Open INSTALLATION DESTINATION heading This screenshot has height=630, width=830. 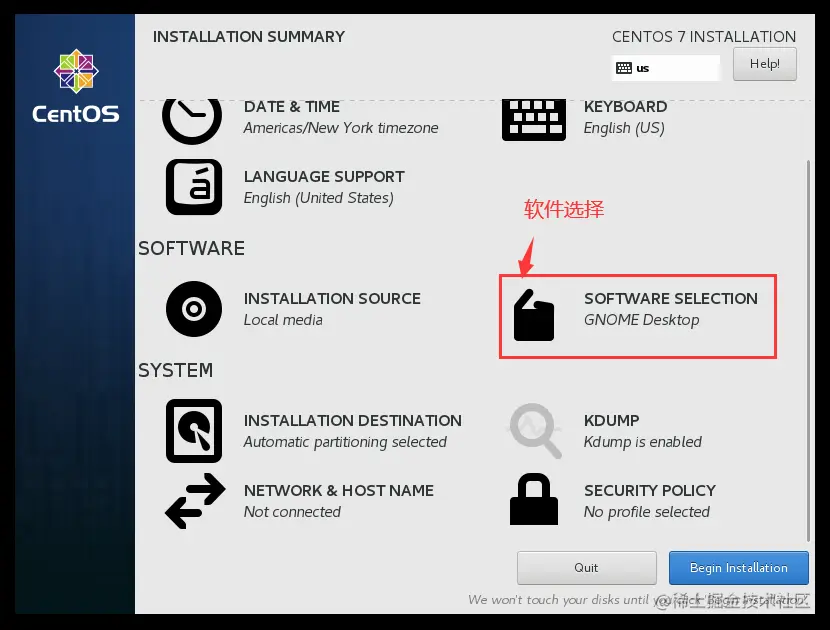353,420
